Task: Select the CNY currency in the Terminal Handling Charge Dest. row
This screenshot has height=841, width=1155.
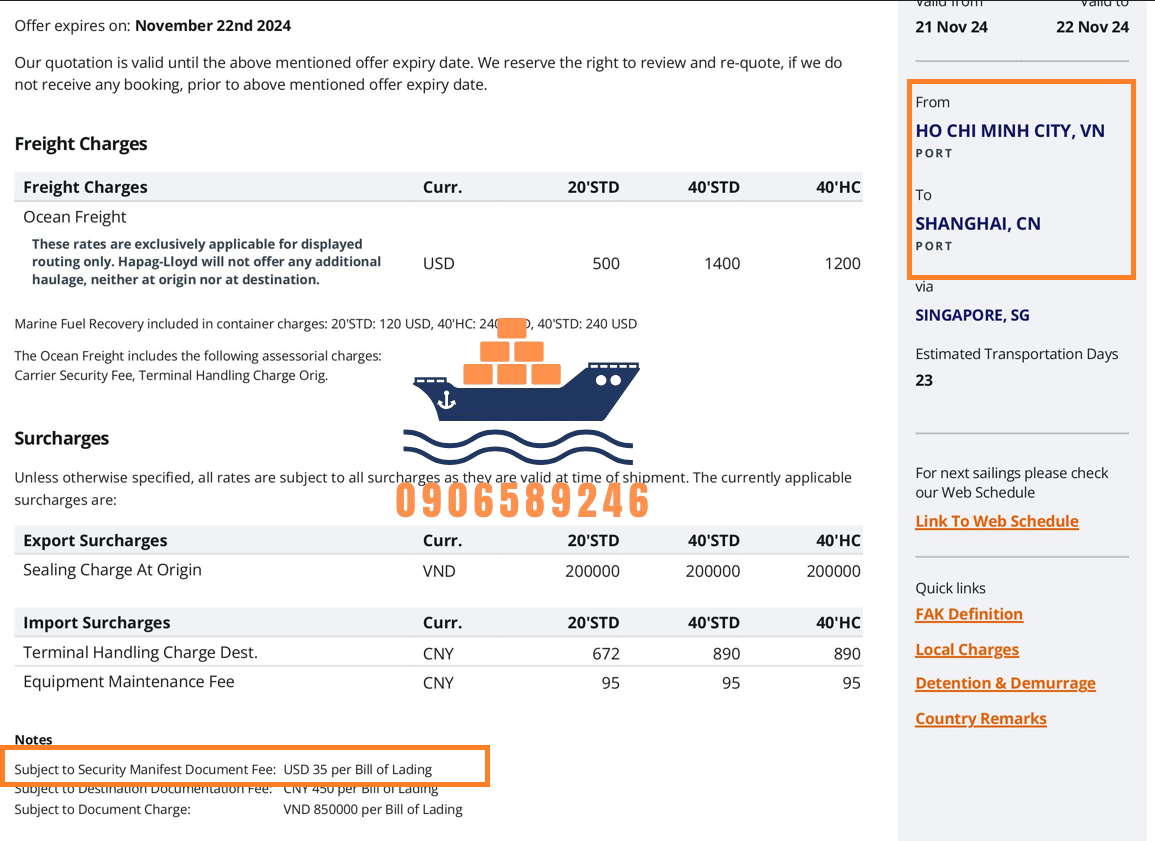Action: click(x=438, y=654)
